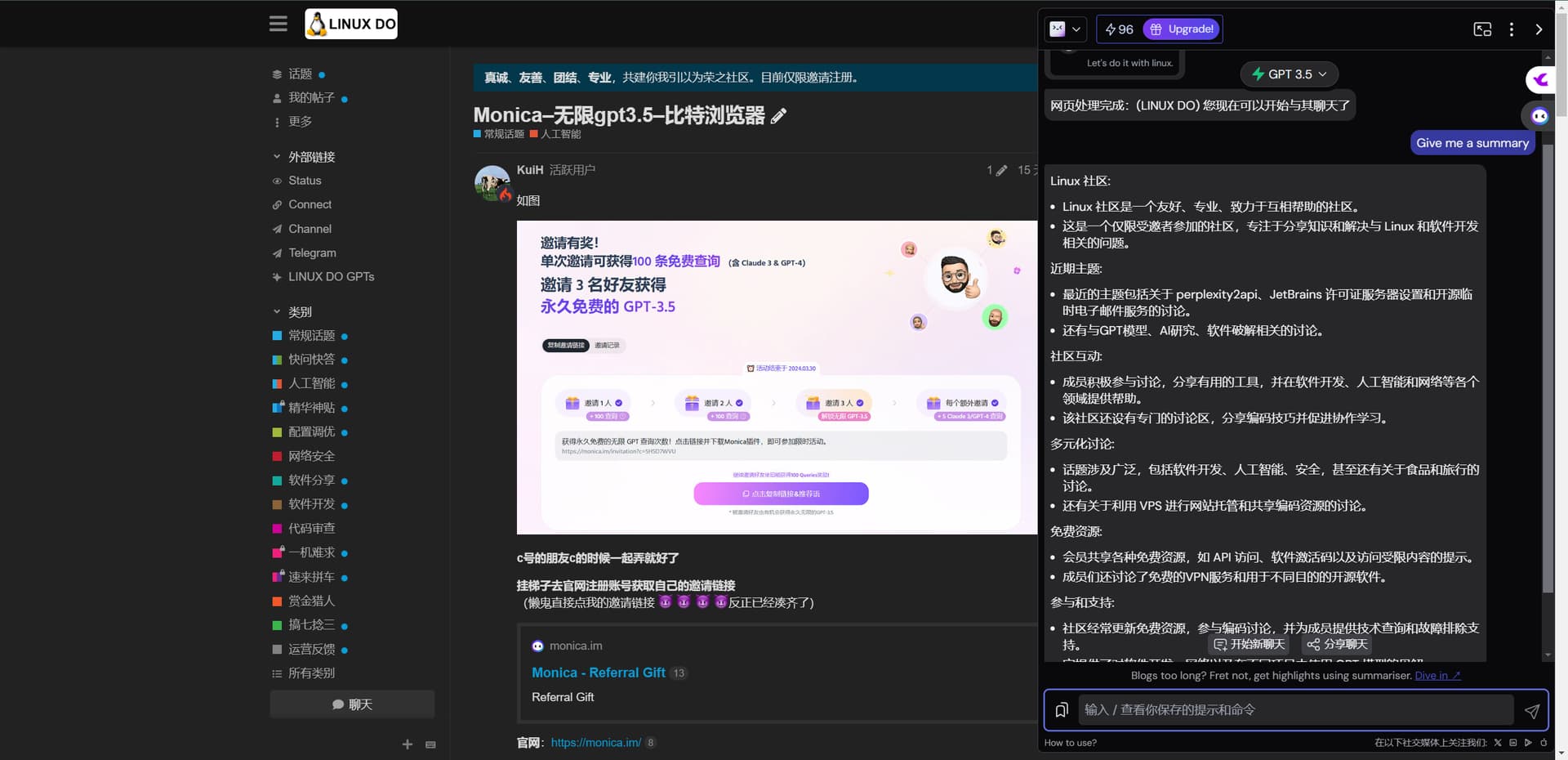1568x760 pixels.
Task: Click the list icon beside 所有类别
Action: [277, 673]
